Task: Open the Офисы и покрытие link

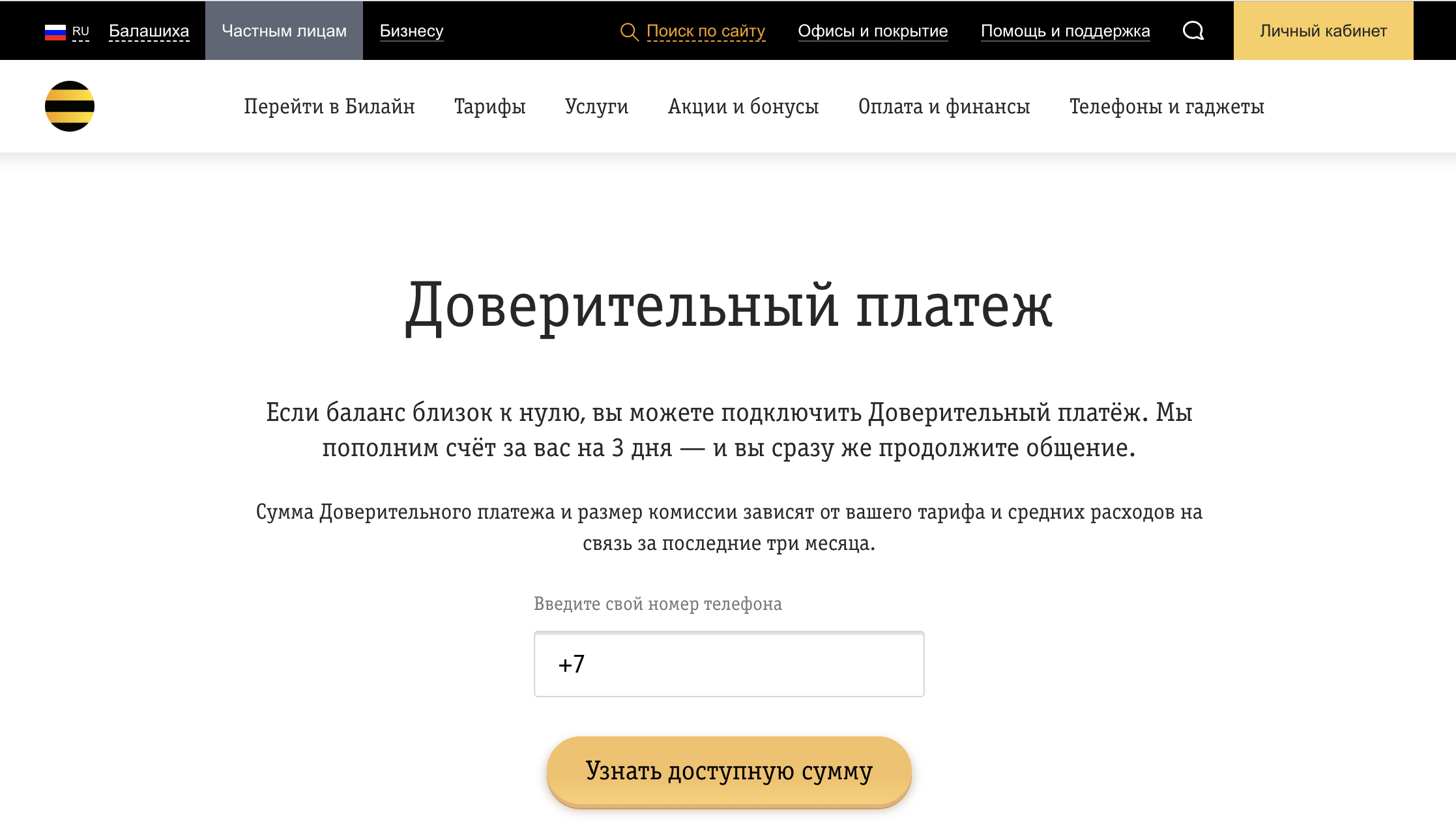Action: click(873, 31)
